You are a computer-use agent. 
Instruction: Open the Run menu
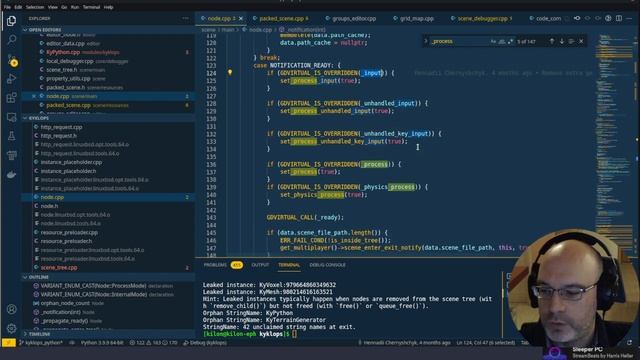click(75, 7)
